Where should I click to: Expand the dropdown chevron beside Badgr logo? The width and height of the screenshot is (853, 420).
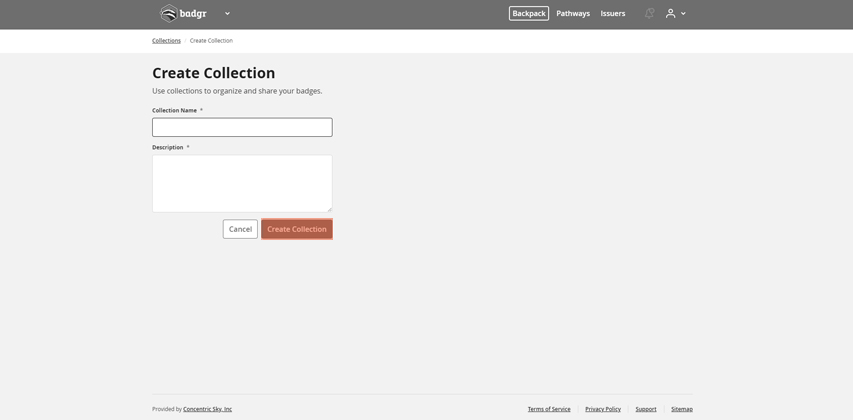click(x=227, y=14)
